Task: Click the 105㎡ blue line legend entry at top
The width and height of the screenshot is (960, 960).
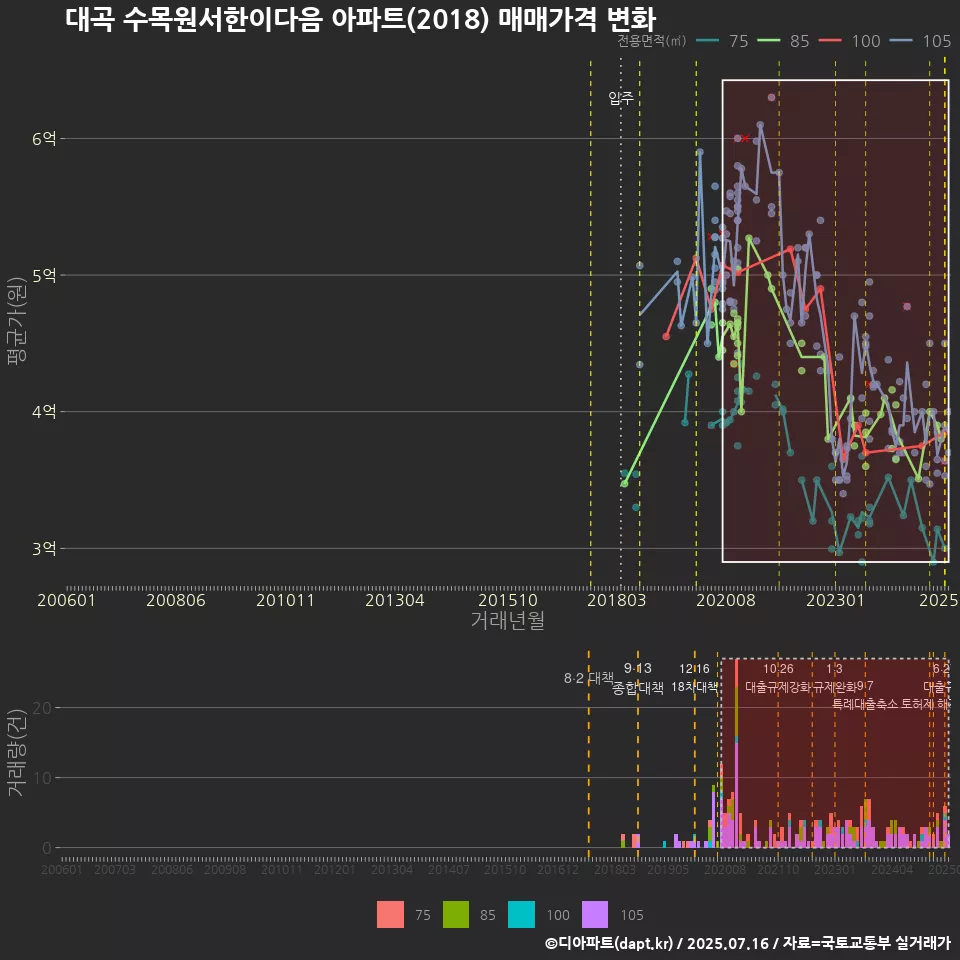Action: coord(921,41)
